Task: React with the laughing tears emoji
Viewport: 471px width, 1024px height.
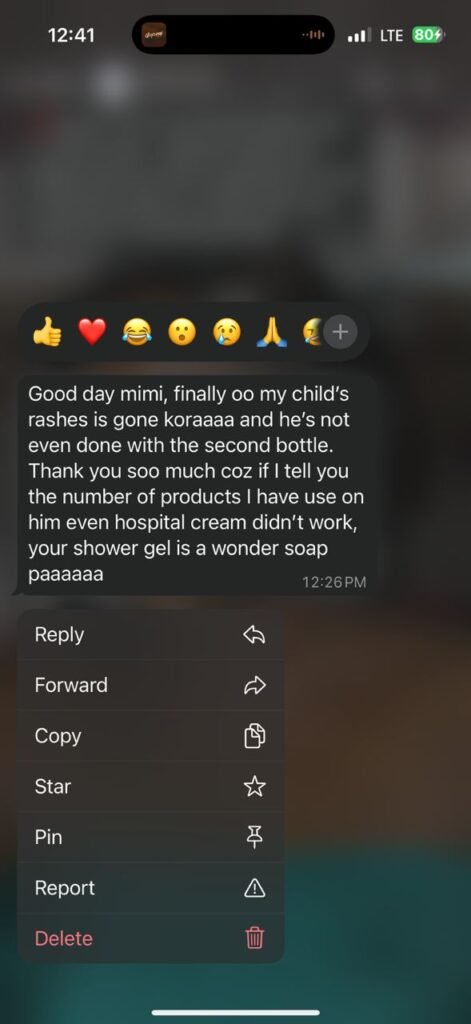Action: [137, 334]
